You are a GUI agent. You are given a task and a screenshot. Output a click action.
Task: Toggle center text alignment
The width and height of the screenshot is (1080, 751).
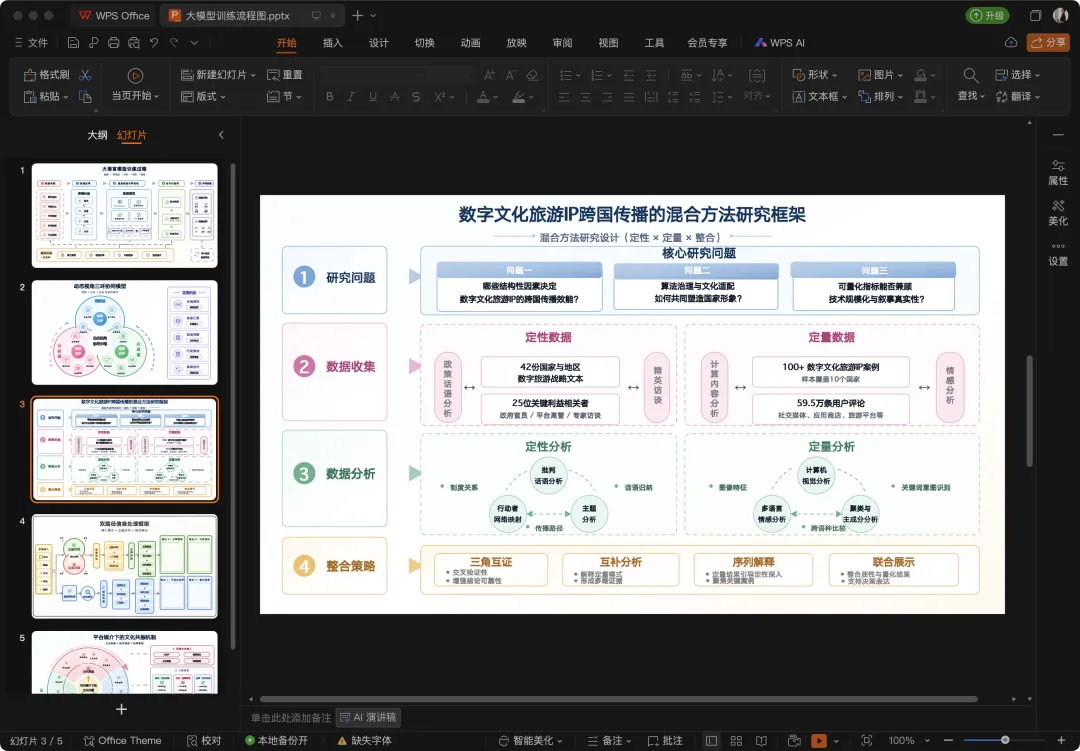(585, 97)
